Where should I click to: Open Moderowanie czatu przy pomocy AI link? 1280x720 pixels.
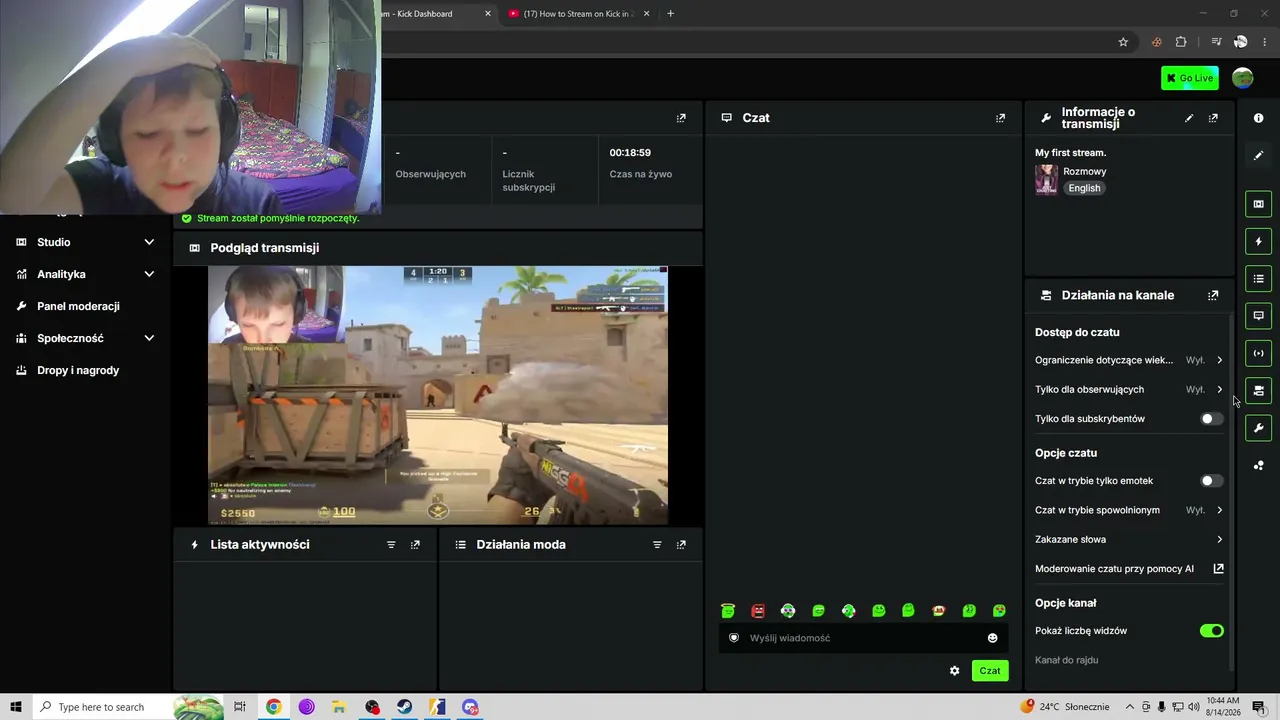click(1129, 569)
